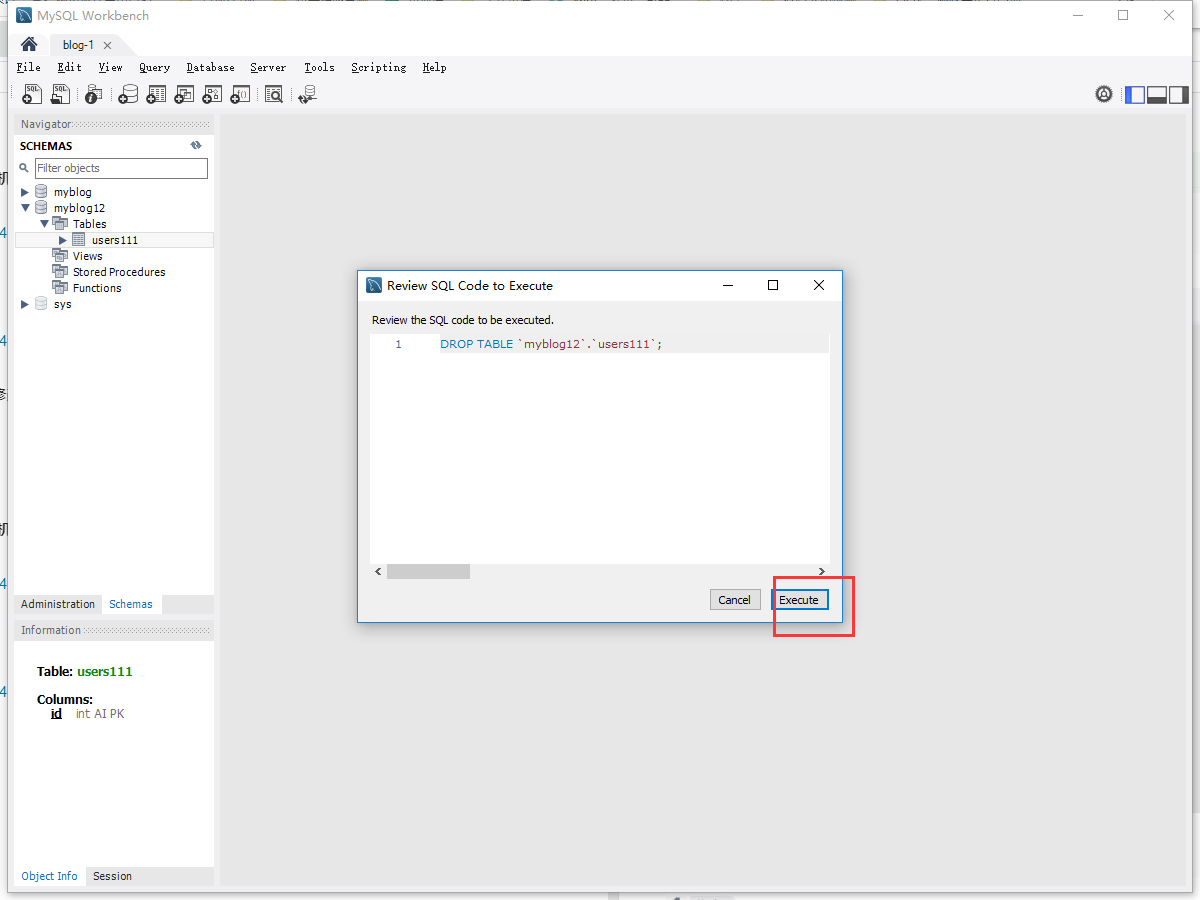The height and width of the screenshot is (900, 1200).
Task: Click the sys database icon
Action: [41, 303]
